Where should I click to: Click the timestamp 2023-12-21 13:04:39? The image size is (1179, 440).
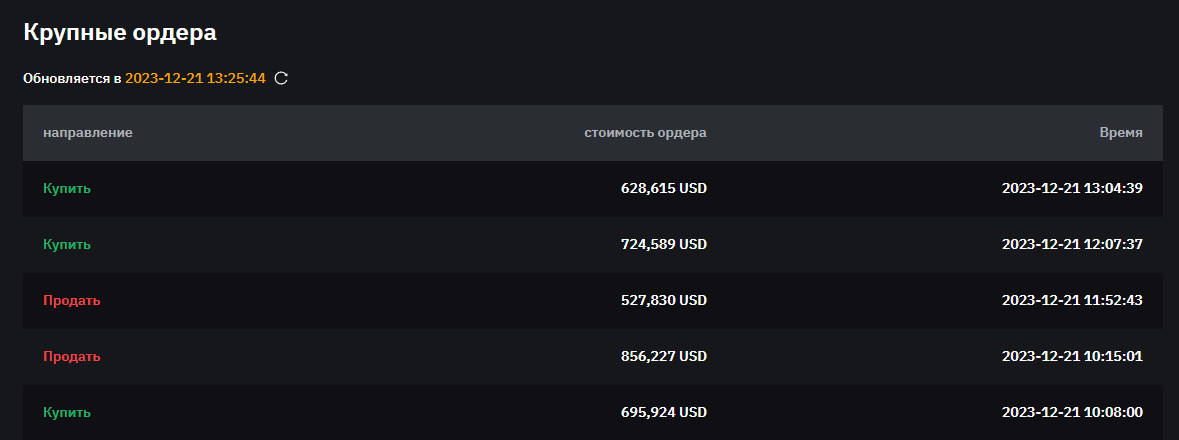(x=1072, y=188)
